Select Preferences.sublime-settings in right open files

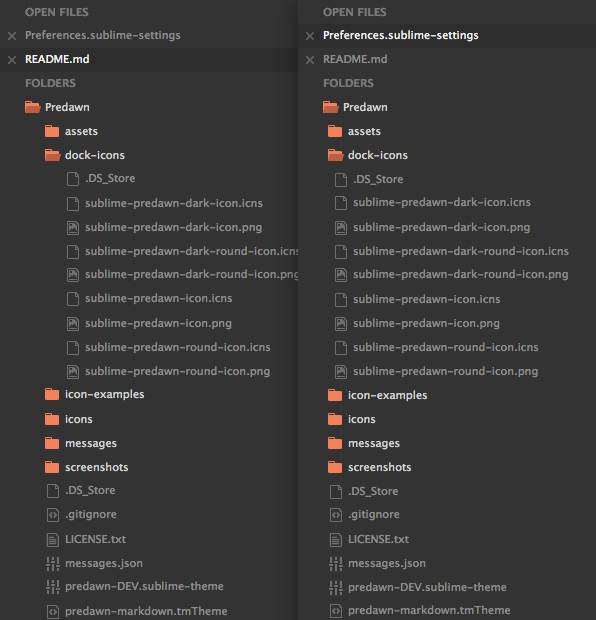401,36
